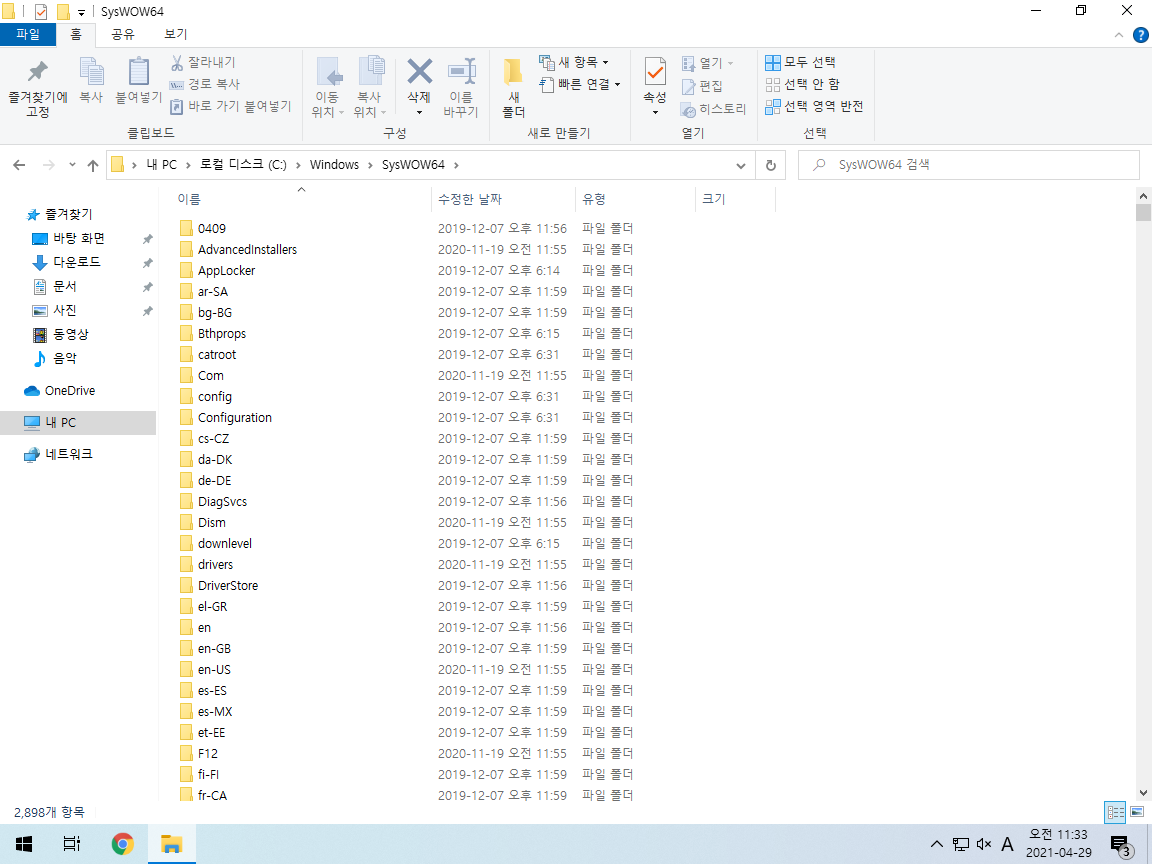Switch to Large icons view in status bar
This screenshot has height=864, width=1152.
click(x=1137, y=813)
